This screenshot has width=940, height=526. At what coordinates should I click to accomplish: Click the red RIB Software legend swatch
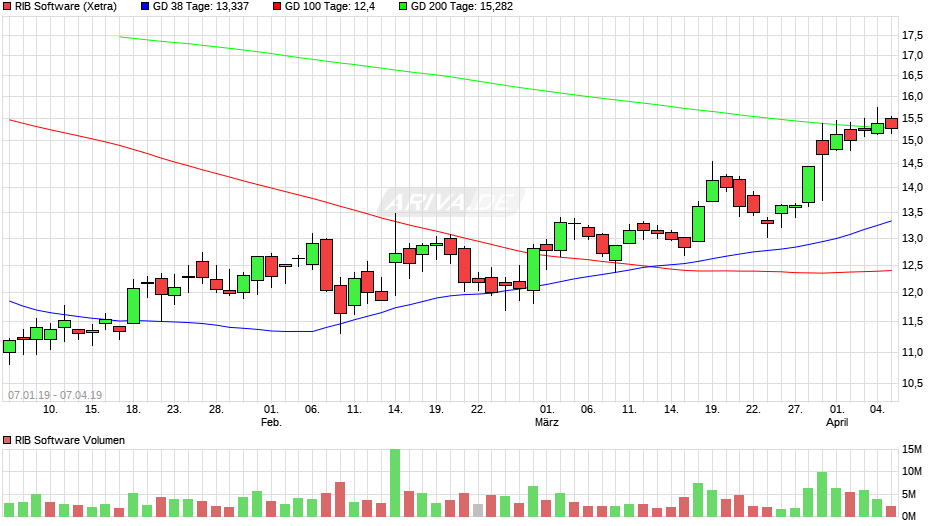(x=7, y=7)
